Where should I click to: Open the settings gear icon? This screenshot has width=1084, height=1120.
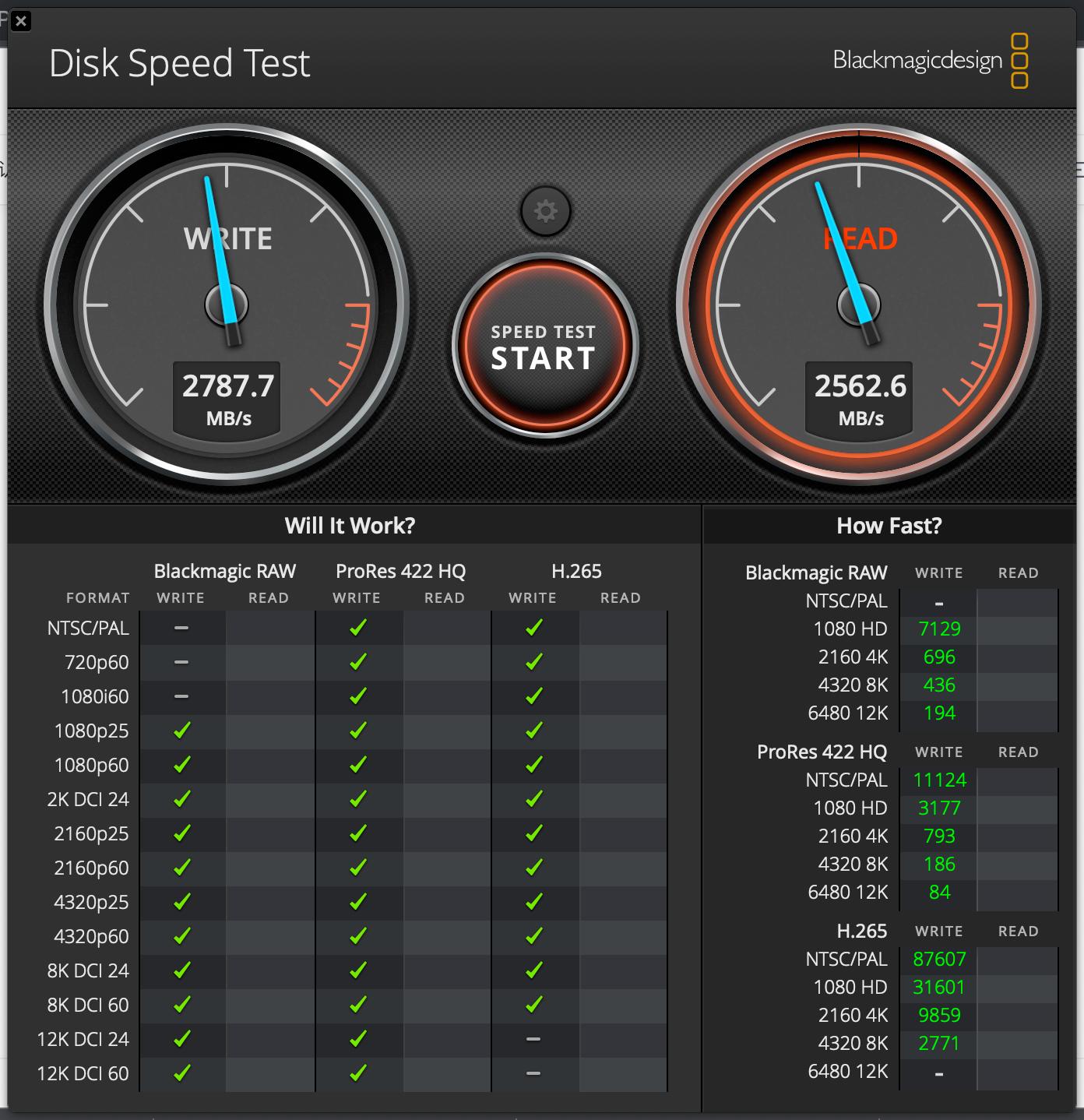(545, 212)
